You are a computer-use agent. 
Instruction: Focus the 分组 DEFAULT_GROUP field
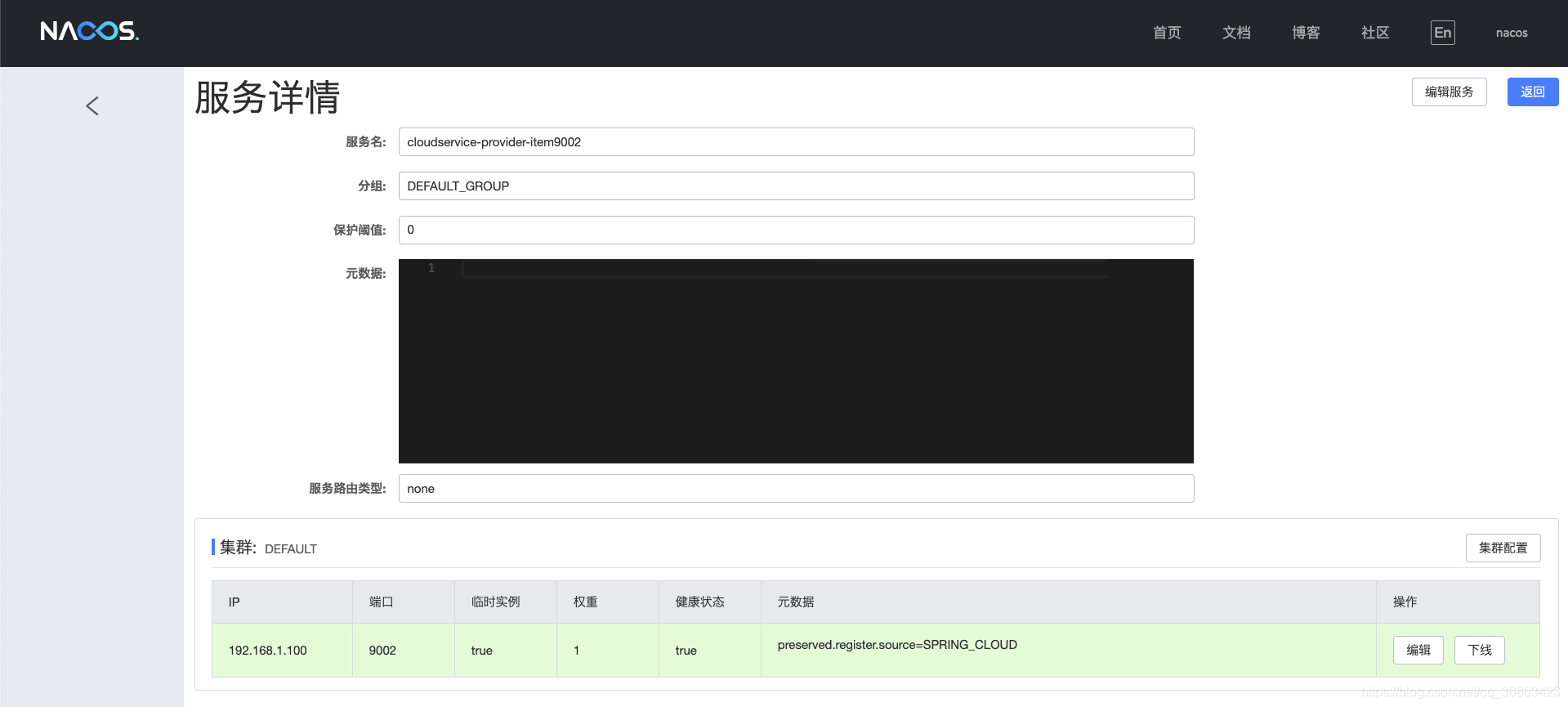(x=796, y=186)
